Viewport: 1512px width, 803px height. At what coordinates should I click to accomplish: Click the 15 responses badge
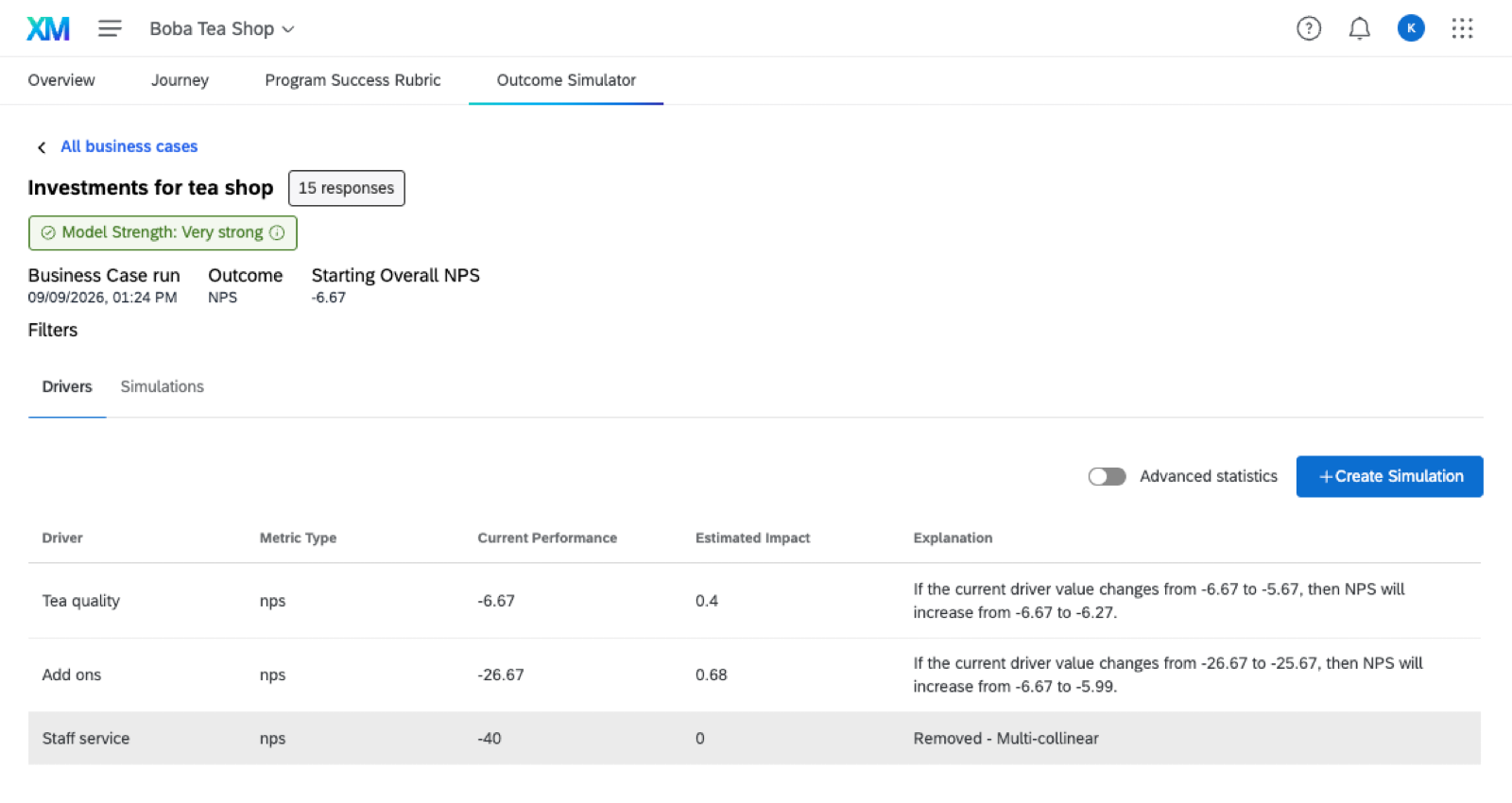click(x=347, y=188)
